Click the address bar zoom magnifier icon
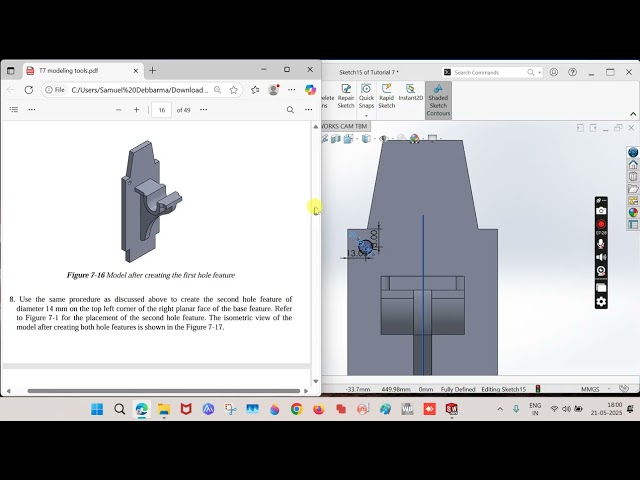This screenshot has height=480, width=640. [218, 90]
